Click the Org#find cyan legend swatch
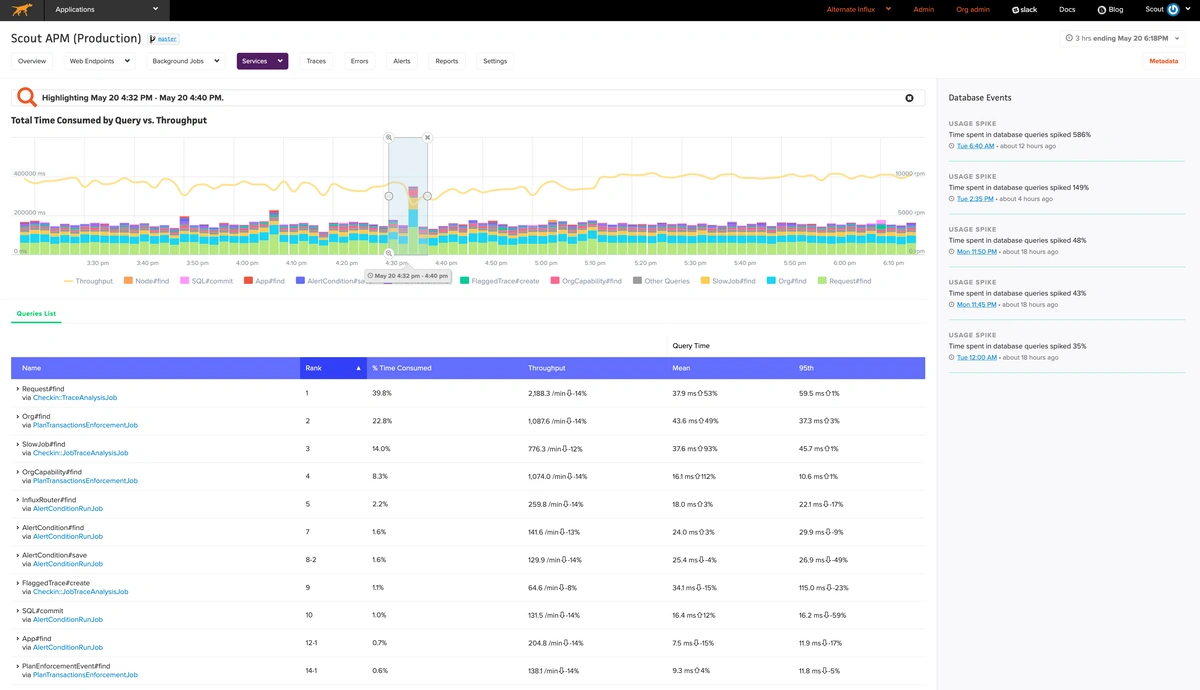This screenshot has height=690, width=1200. (x=771, y=281)
